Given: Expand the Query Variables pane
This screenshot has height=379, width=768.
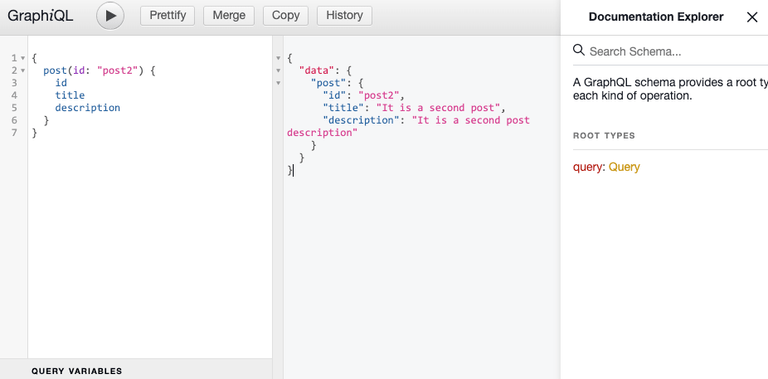Looking at the screenshot, I should pyautogui.click(x=136, y=371).
